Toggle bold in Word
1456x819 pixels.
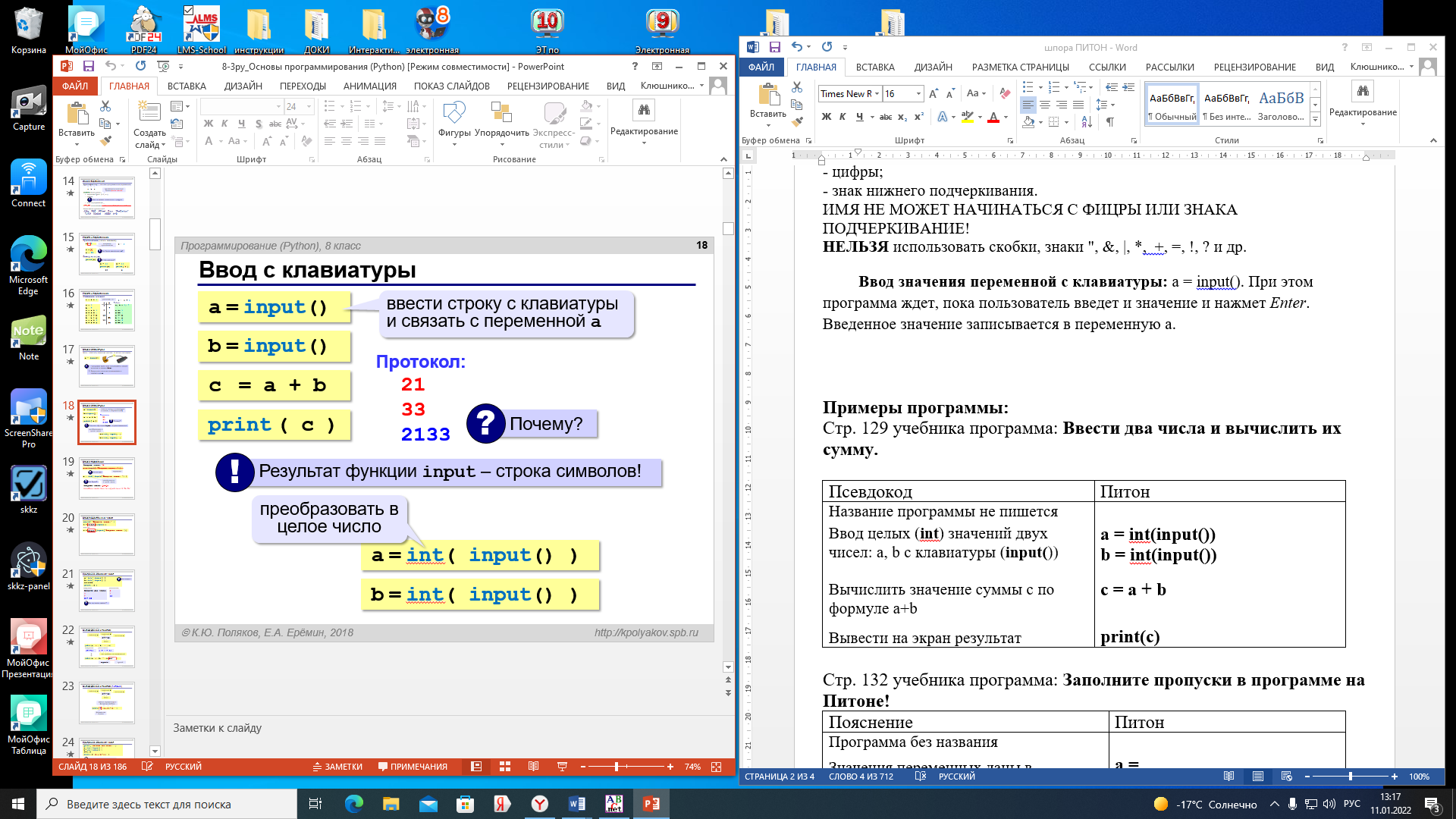click(x=827, y=117)
